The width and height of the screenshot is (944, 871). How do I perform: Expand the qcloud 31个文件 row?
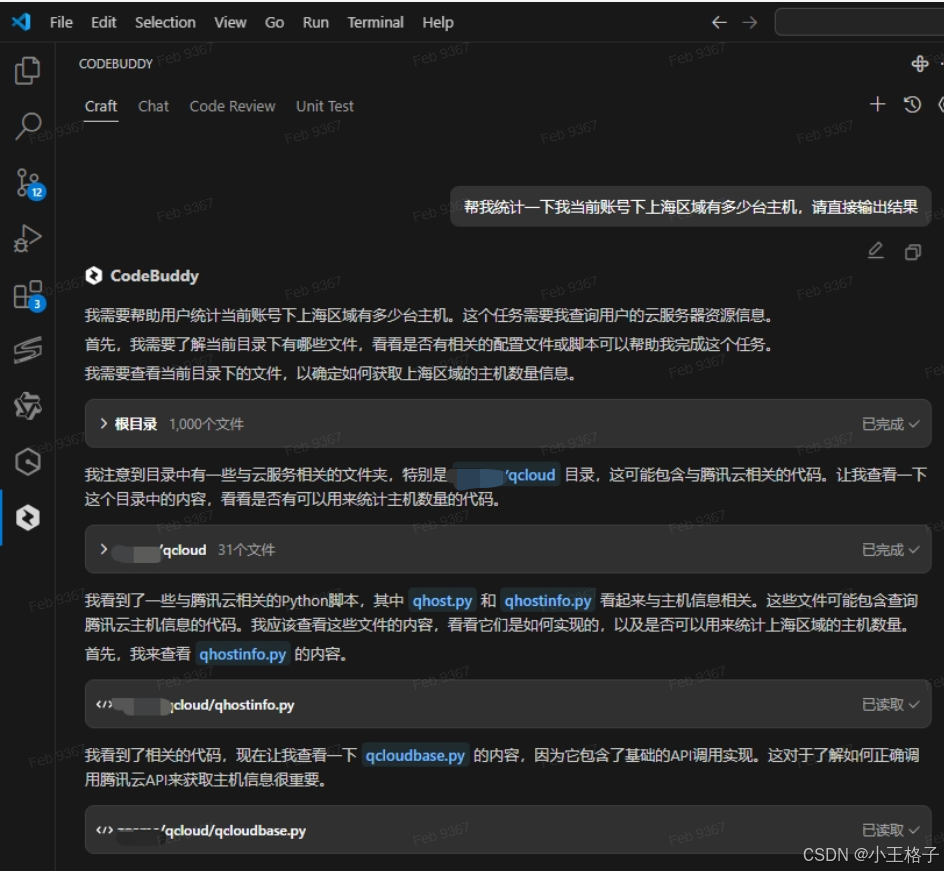(x=508, y=549)
